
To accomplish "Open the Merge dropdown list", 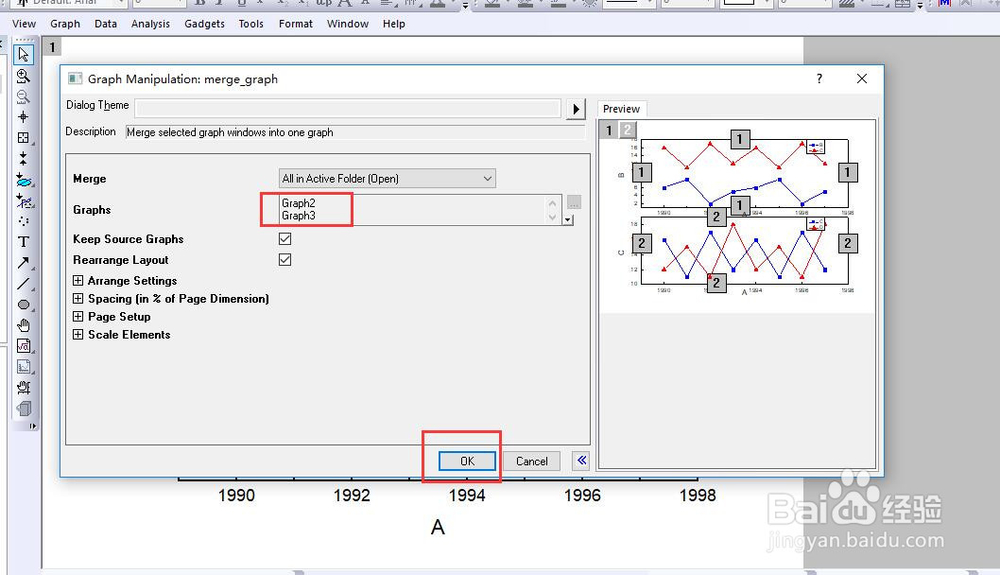I will coord(387,178).
